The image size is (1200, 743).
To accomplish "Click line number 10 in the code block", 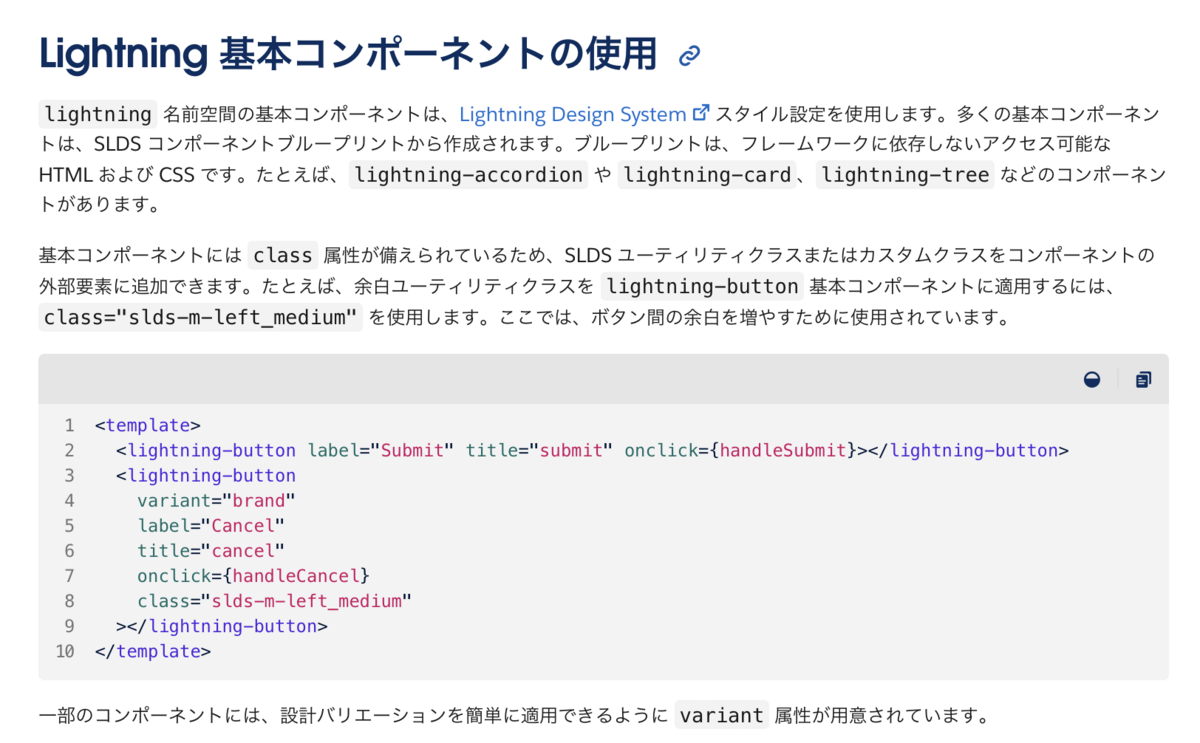I will point(66,650).
